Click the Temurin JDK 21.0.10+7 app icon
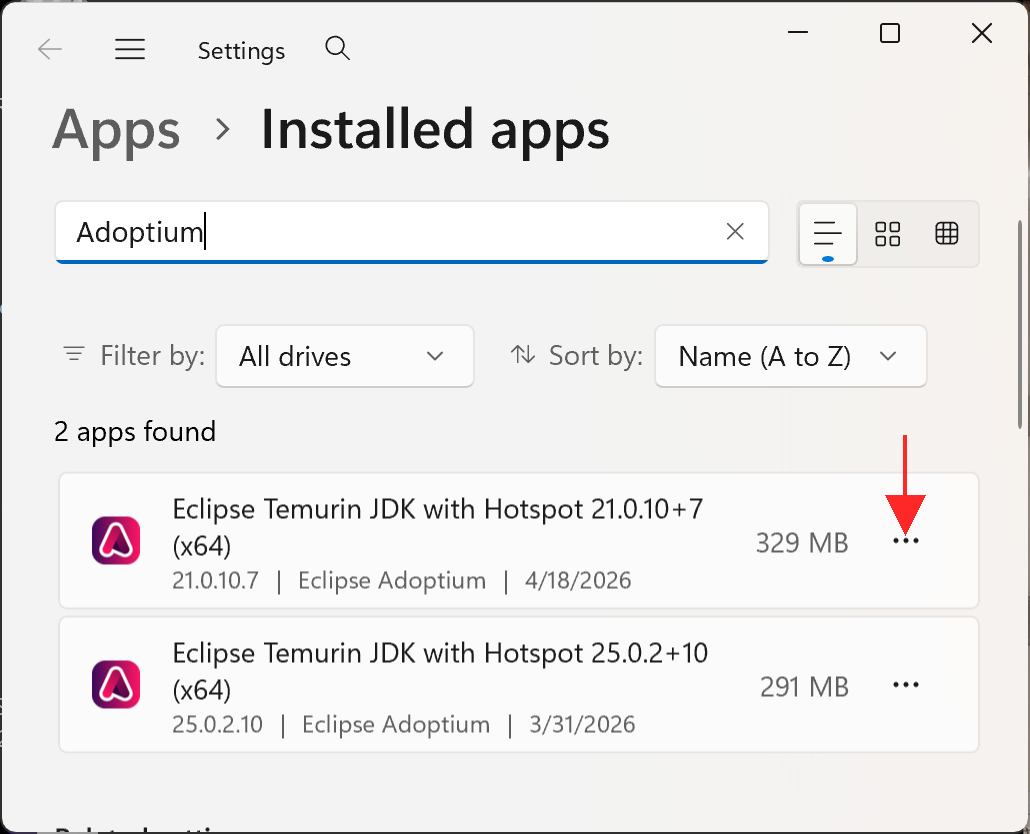 tap(116, 540)
